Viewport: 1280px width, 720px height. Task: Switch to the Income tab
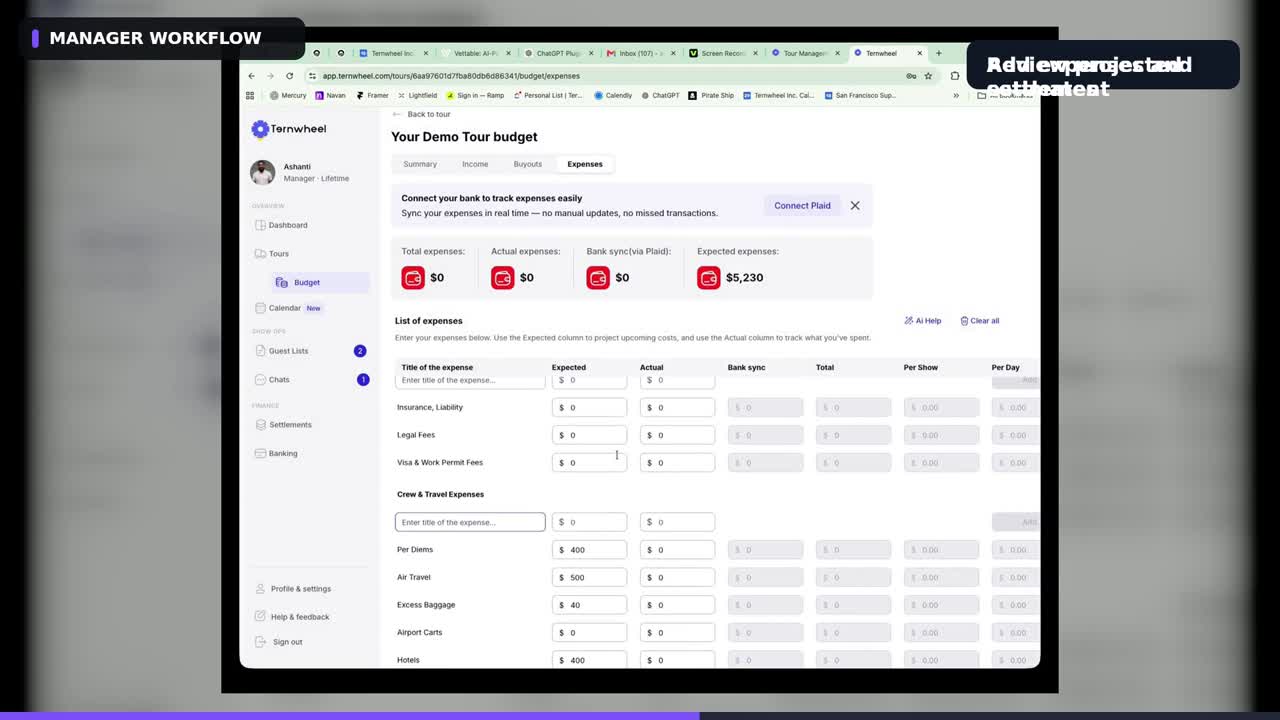475,164
